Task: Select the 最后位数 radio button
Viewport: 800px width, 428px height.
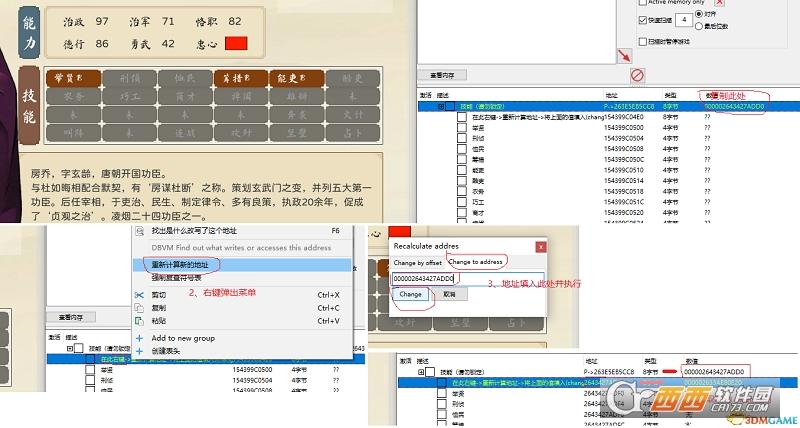Action: click(x=698, y=26)
